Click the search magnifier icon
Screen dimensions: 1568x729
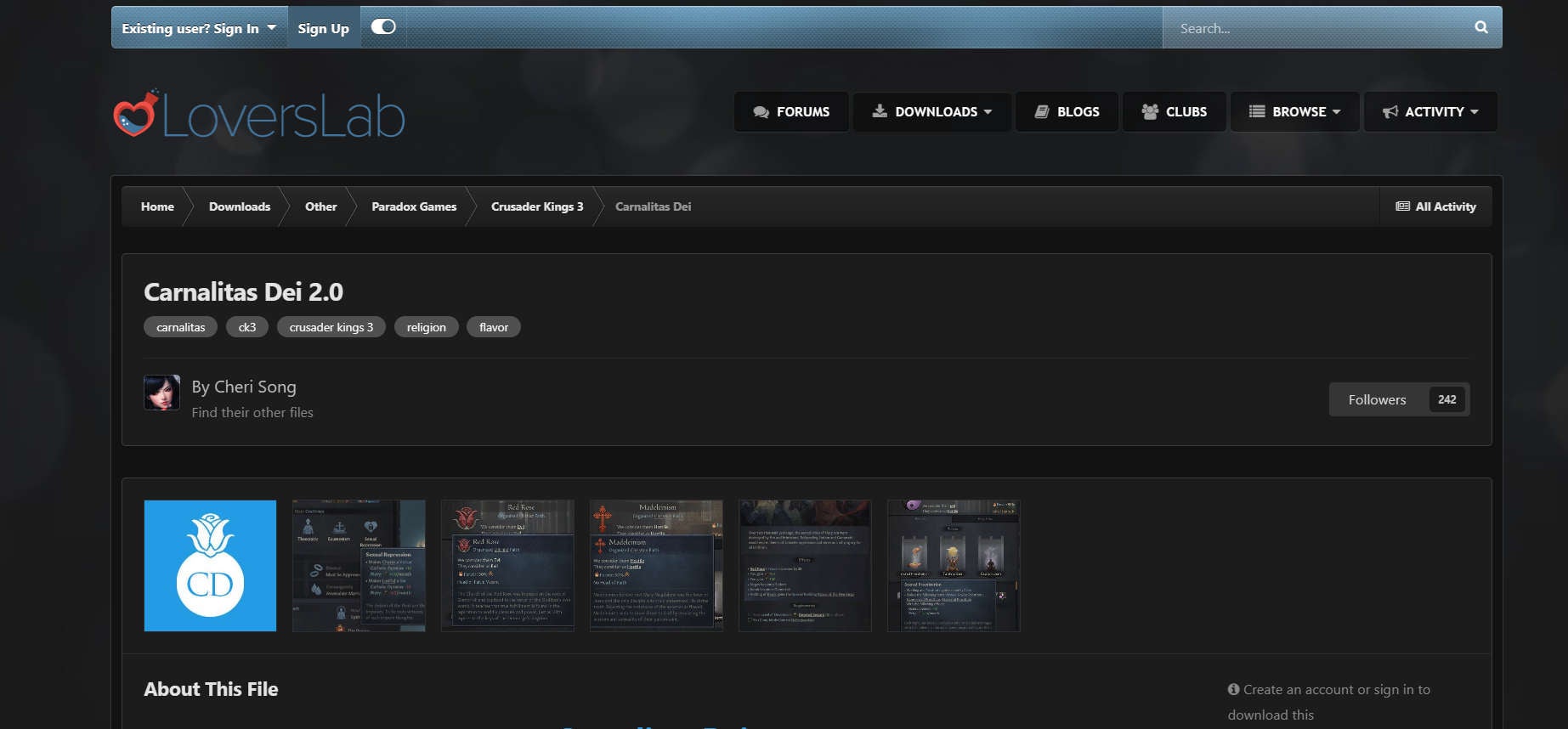[1480, 27]
